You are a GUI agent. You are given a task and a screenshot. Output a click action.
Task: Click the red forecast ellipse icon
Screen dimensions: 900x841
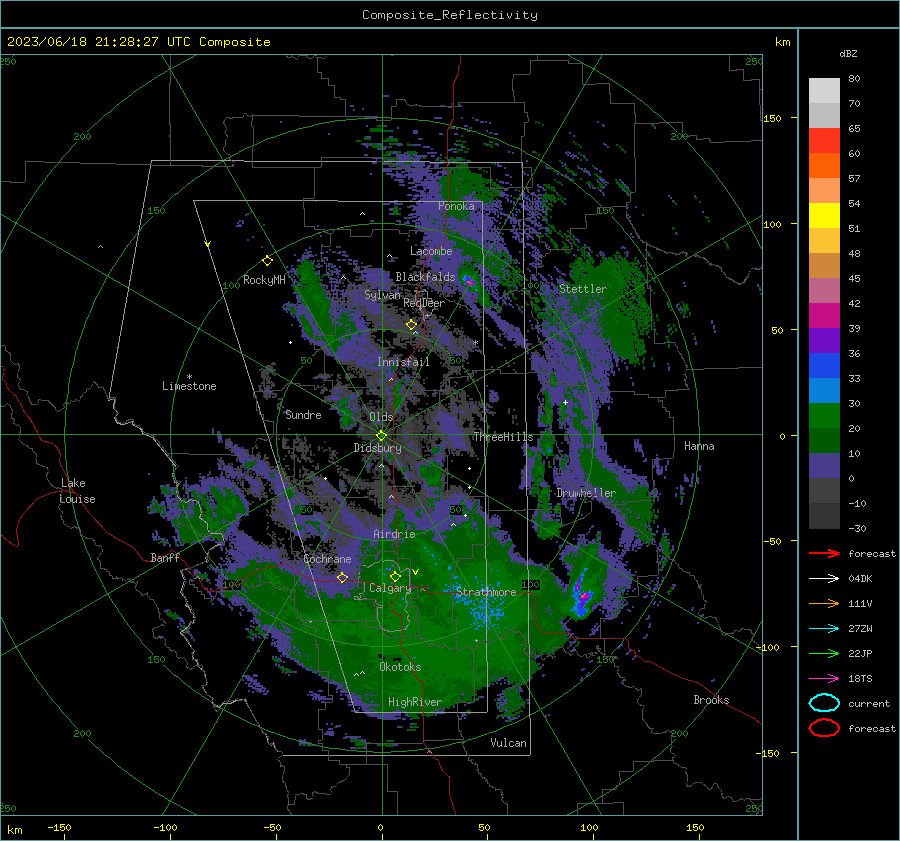click(x=824, y=728)
